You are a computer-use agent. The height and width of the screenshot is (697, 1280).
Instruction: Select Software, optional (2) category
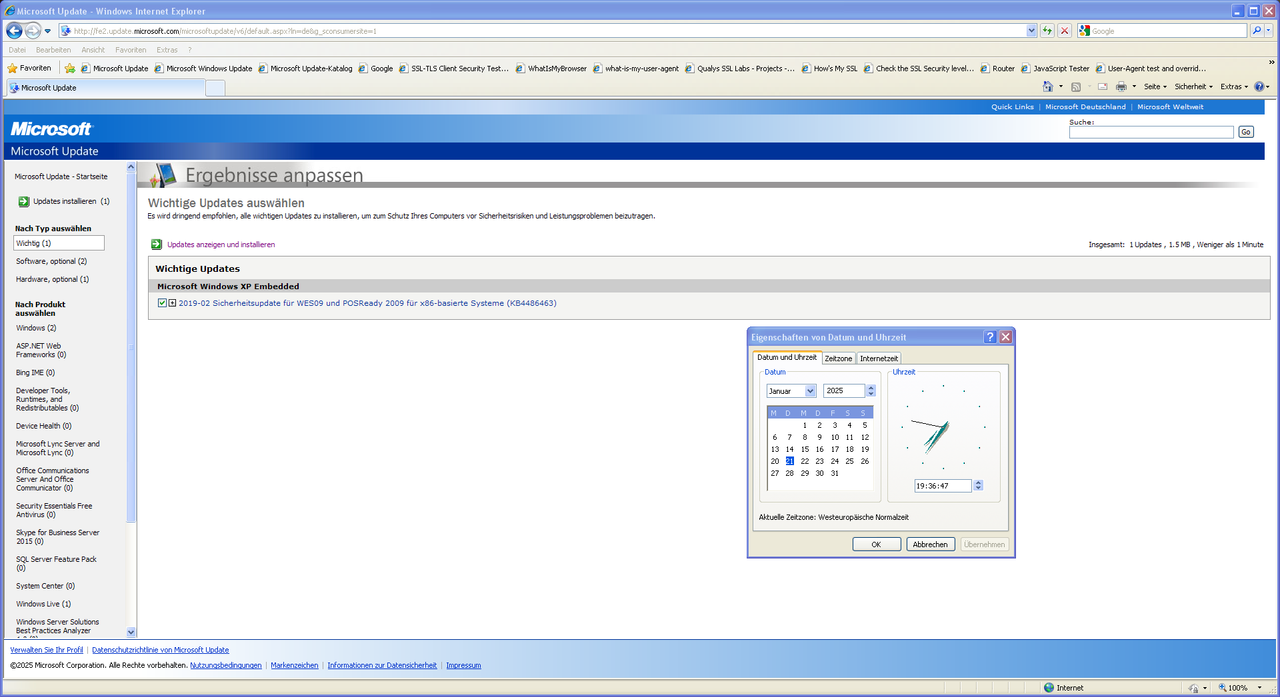click(52, 261)
